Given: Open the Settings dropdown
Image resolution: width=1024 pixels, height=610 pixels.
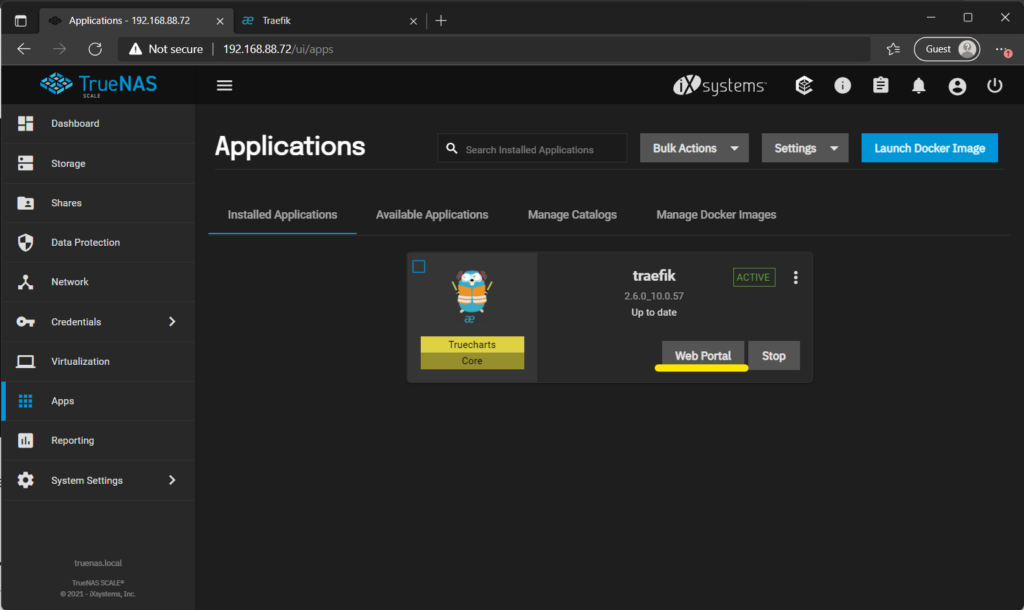Looking at the screenshot, I should [805, 148].
